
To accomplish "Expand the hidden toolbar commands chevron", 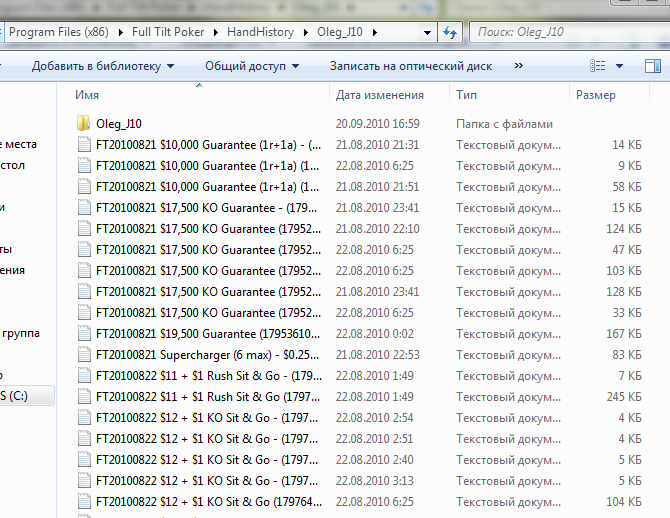I will point(519,65).
